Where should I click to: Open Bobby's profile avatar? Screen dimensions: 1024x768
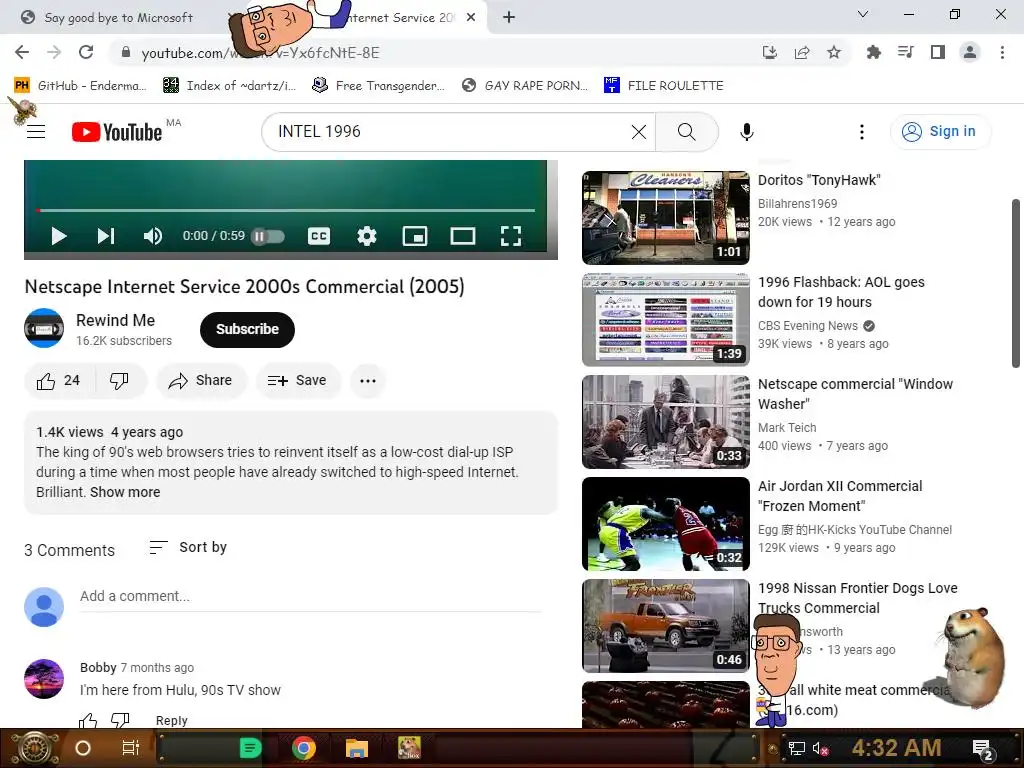coord(44,679)
